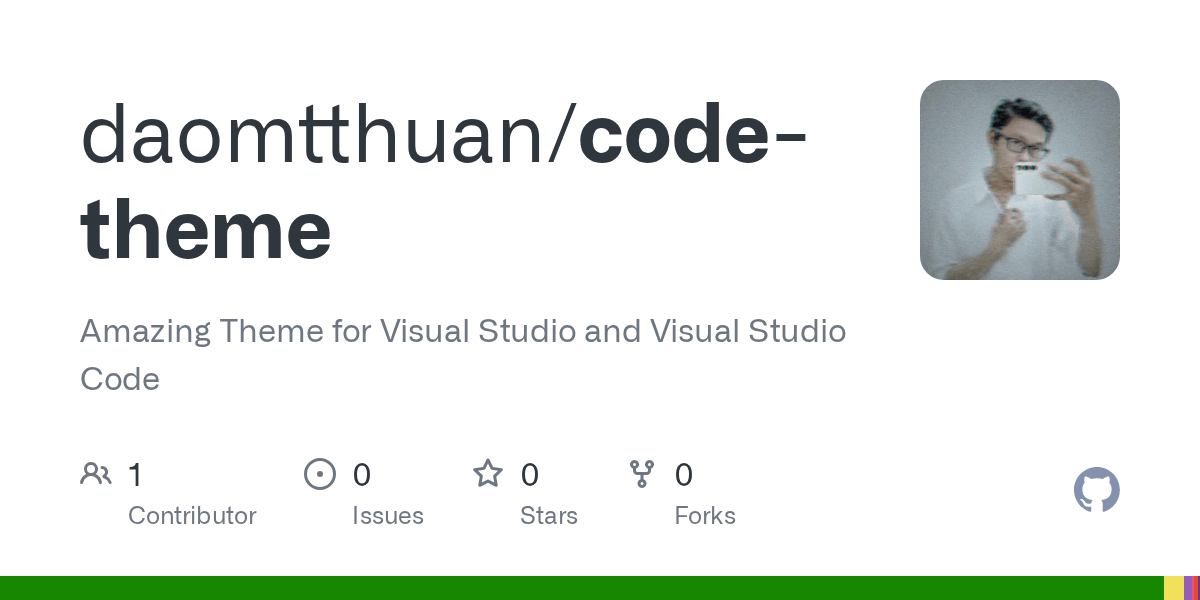The image size is (1200, 600).
Task: Click the Forks label
Action: pos(705,516)
